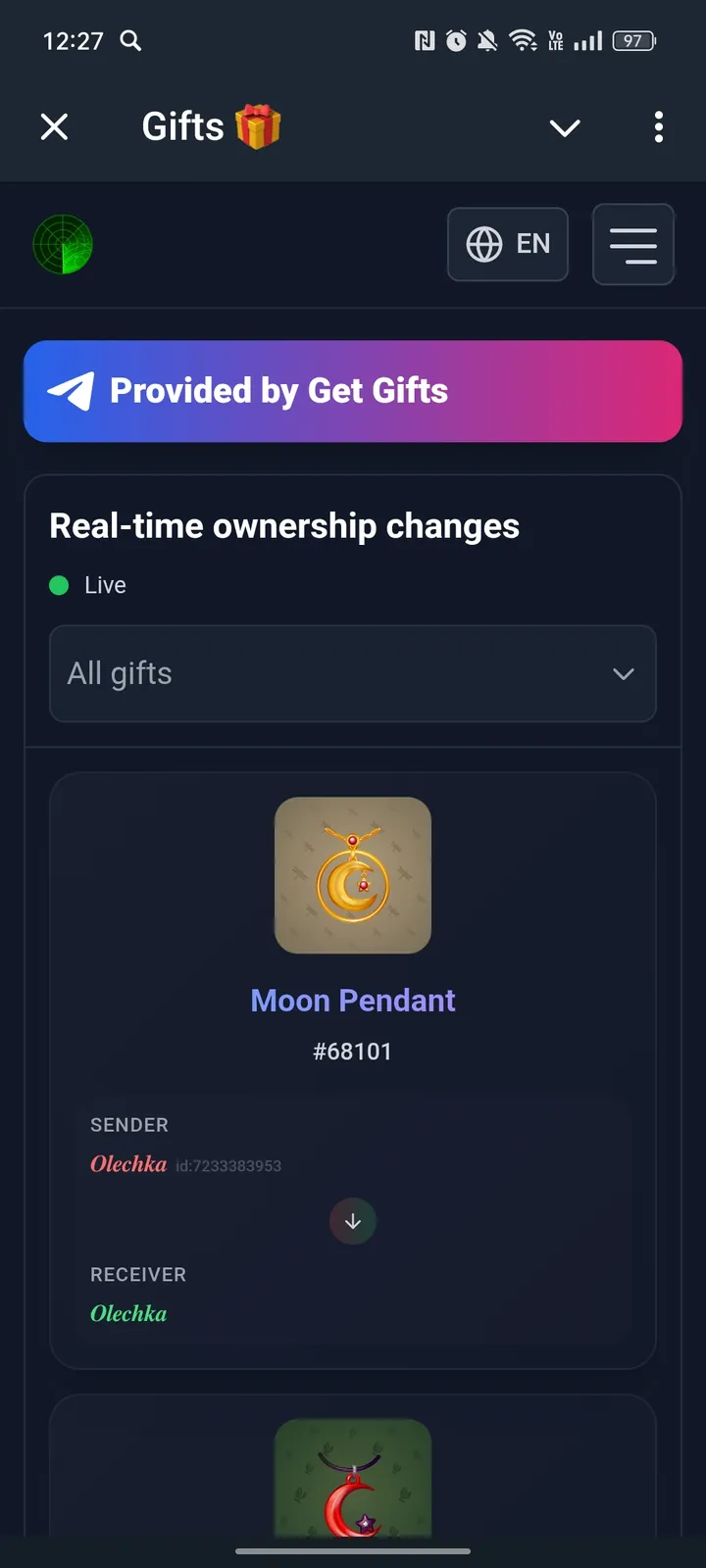
Task: Tap the battery indicator showing 97
Action: pyautogui.click(x=632, y=41)
